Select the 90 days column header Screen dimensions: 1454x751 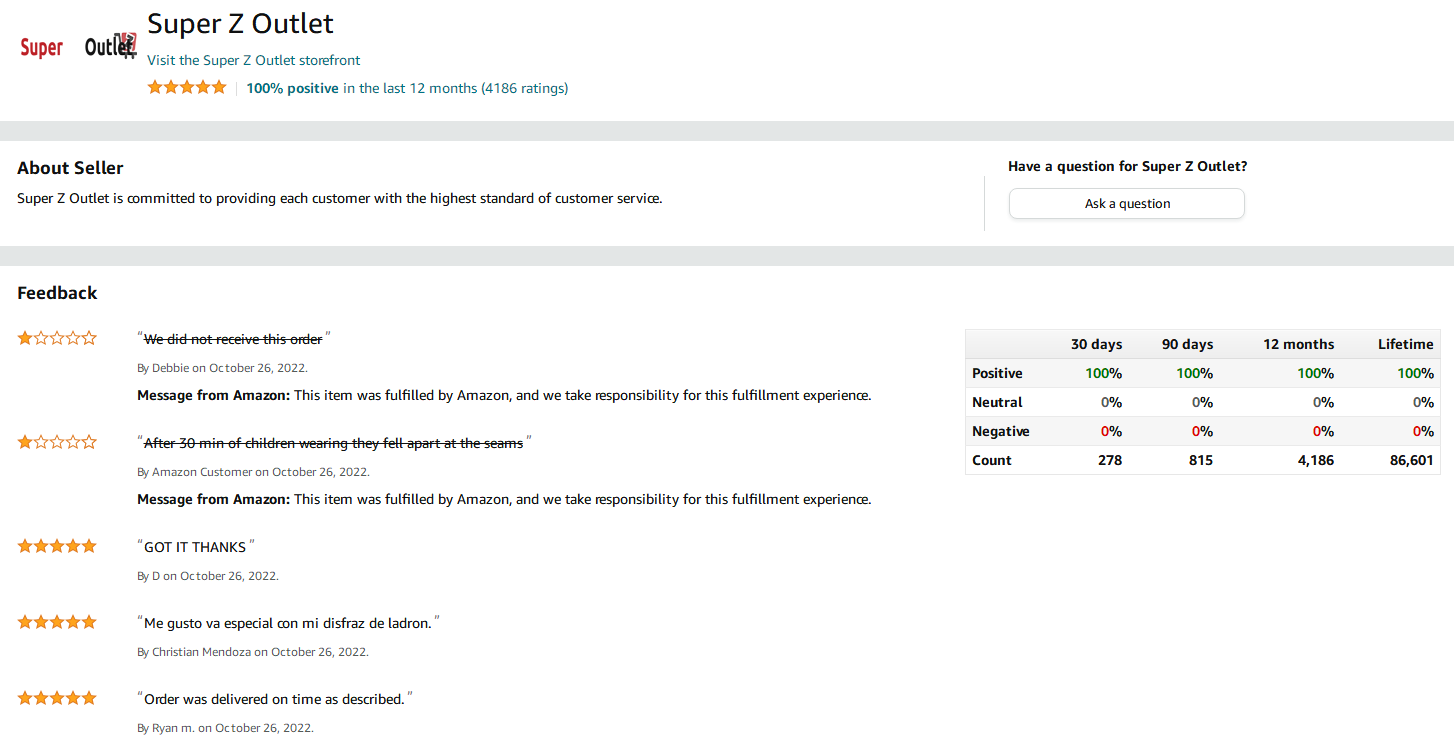1187,344
